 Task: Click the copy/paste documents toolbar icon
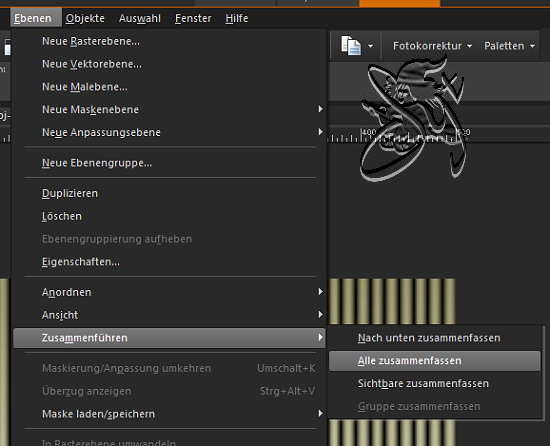tap(351, 46)
